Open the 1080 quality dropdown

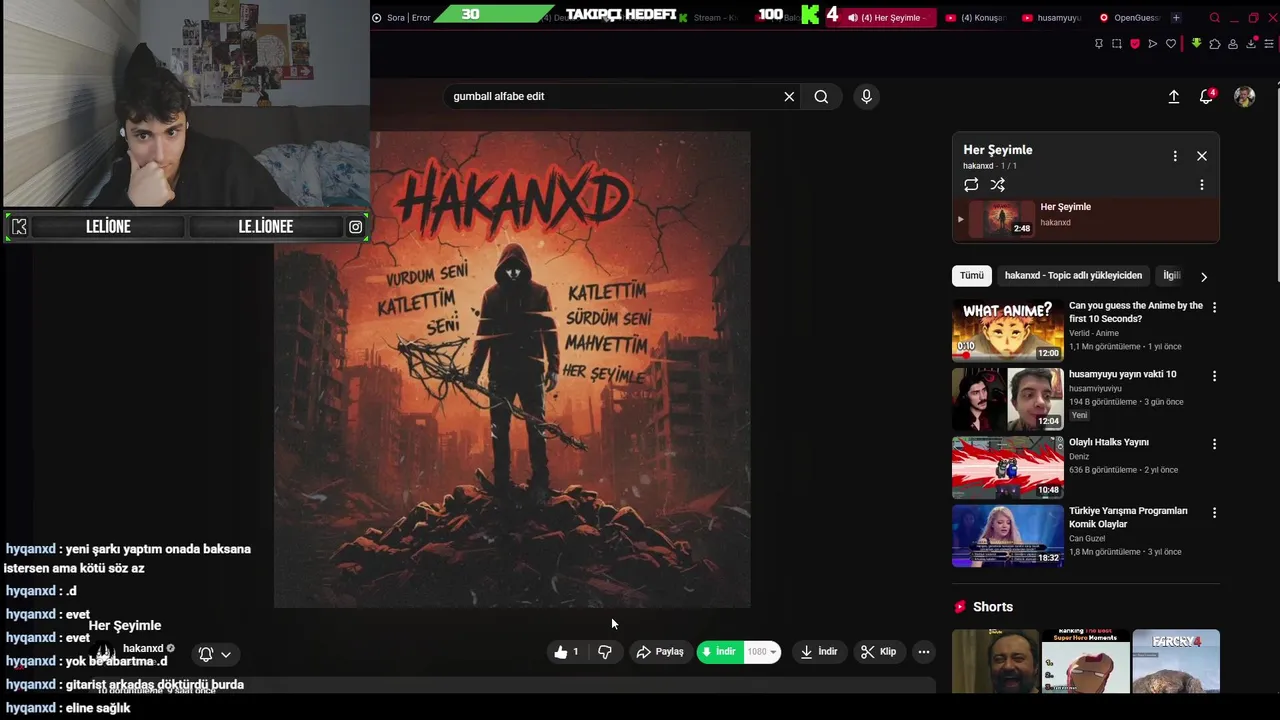pyautogui.click(x=762, y=652)
